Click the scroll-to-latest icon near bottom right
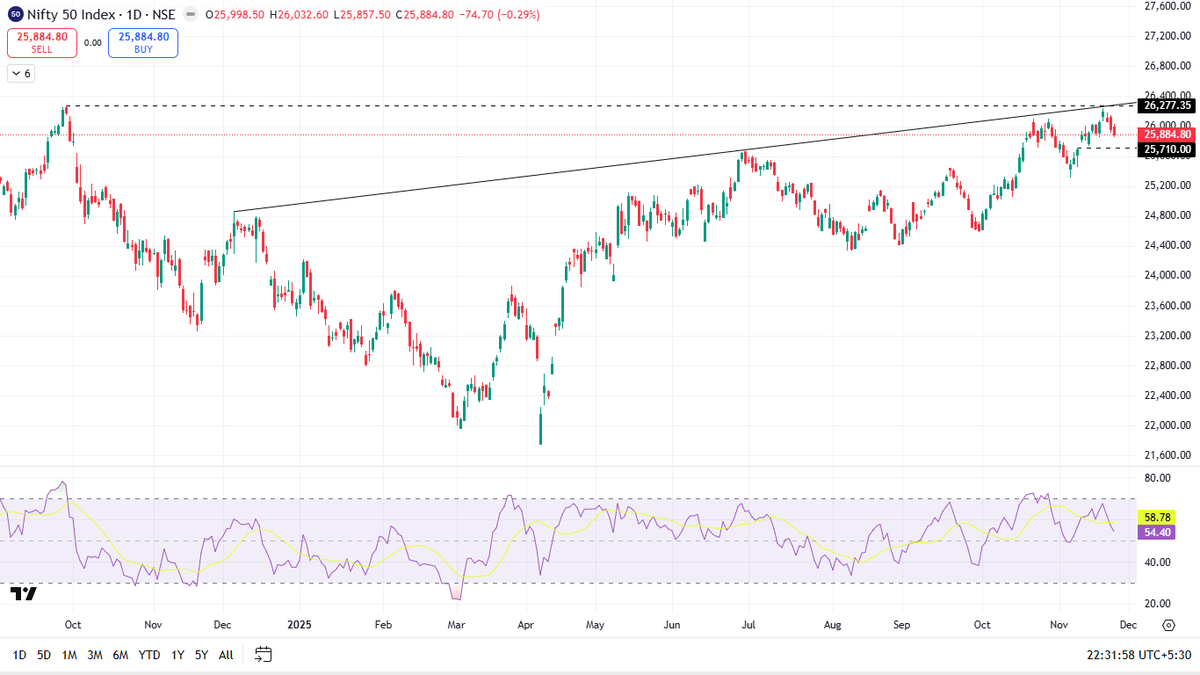 click(x=1168, y=623)
